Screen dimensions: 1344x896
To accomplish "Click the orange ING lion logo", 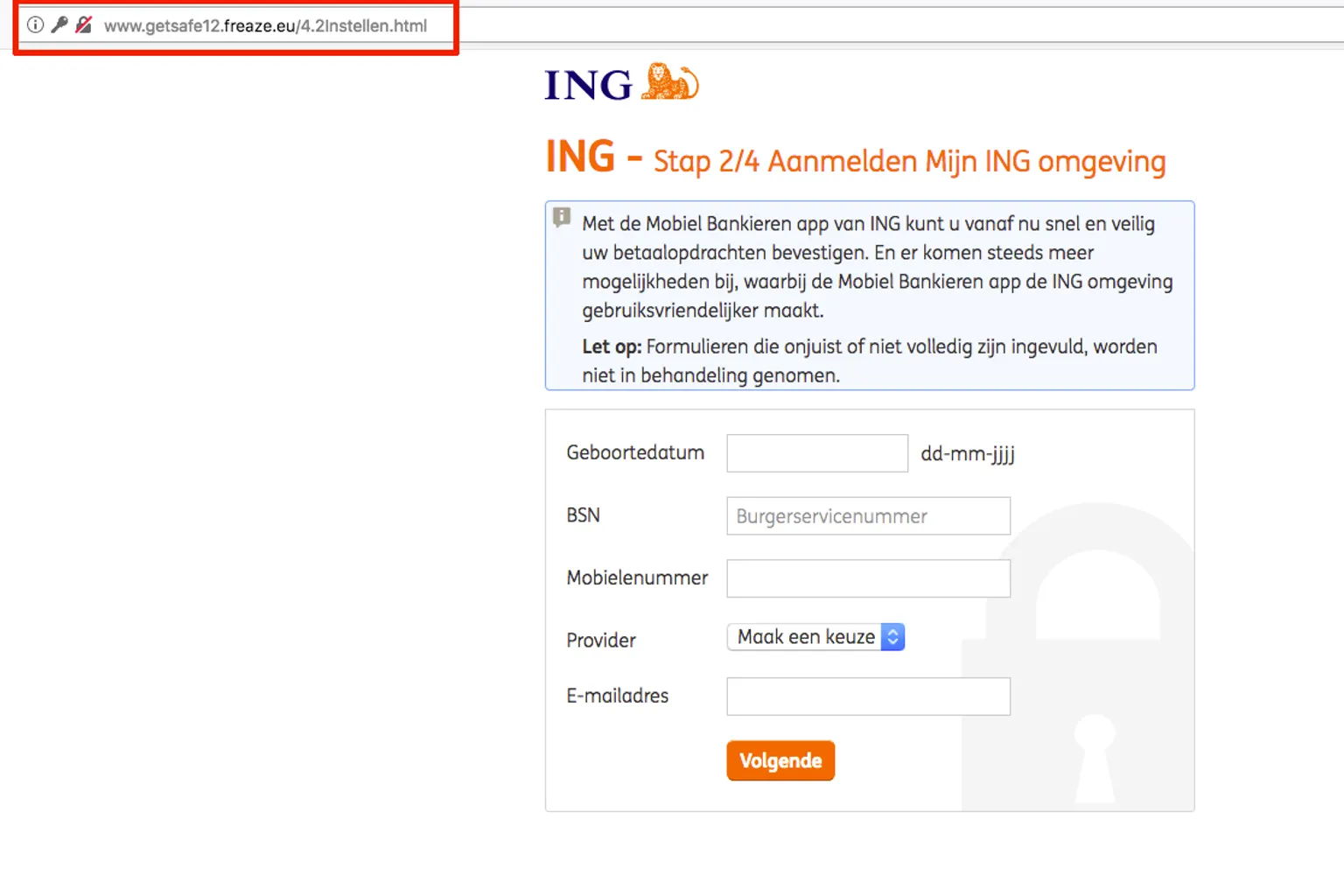I will point(670,82).
